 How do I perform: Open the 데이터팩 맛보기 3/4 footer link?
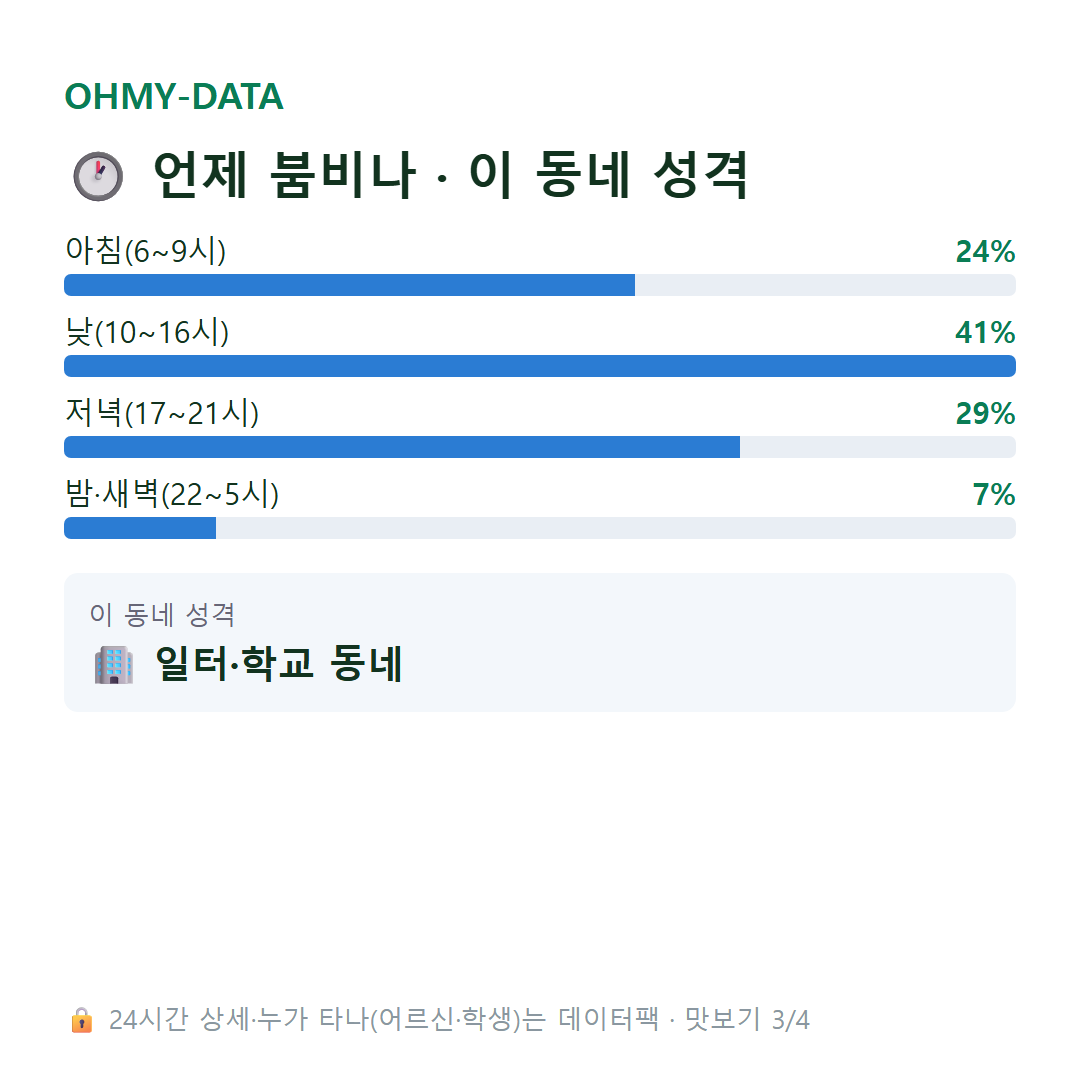tap(459, 1020)
